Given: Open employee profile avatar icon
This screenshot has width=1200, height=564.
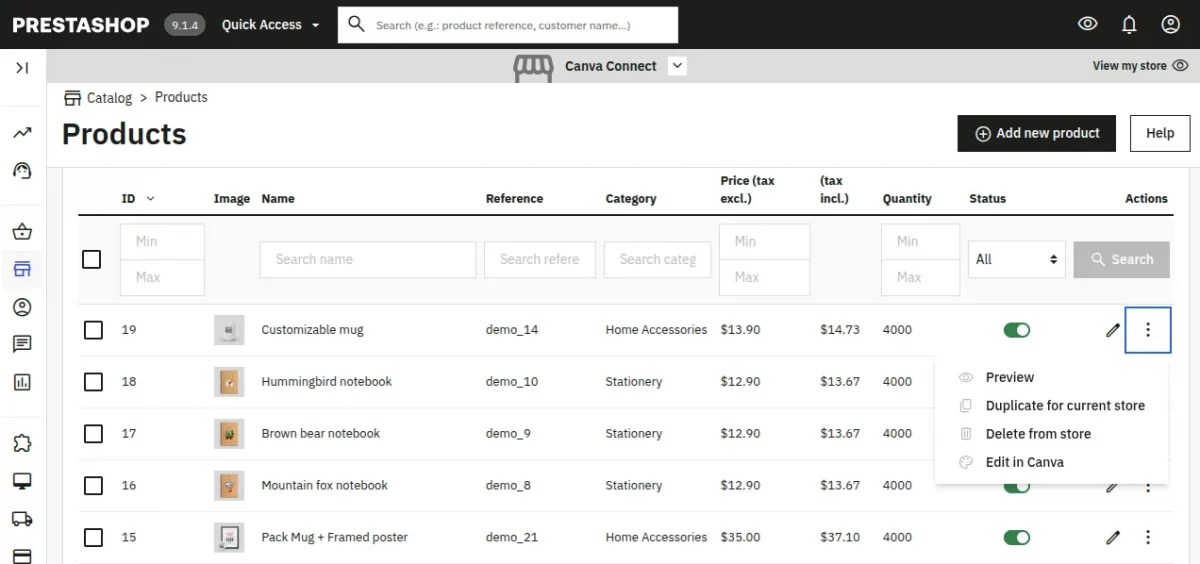Looking at the screenshot, I should pos(1170,24).
